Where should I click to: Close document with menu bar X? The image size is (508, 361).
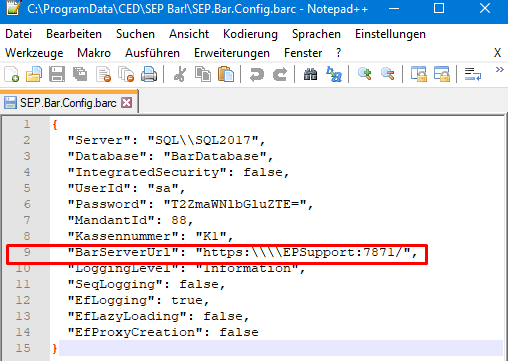pos(497,53)
